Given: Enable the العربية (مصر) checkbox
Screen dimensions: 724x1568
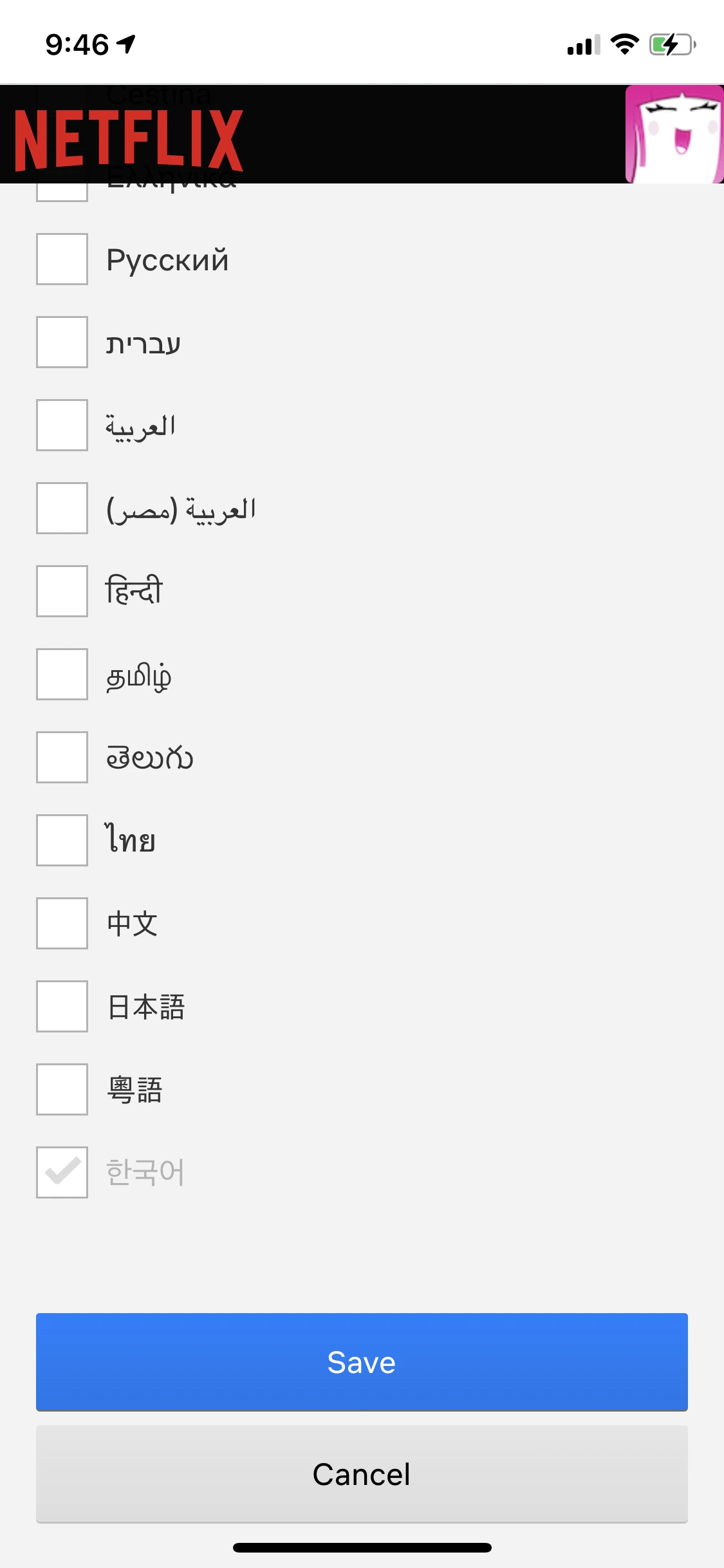Looking at the screenshot, I should [x=62, y=509].
